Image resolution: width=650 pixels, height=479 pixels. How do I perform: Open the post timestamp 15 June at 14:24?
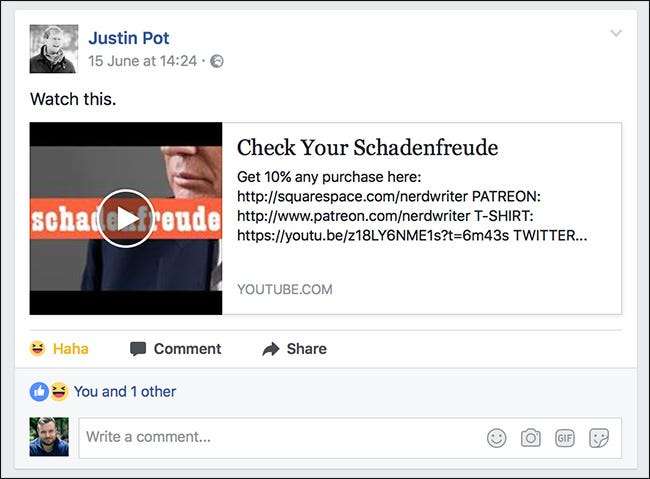142,61
